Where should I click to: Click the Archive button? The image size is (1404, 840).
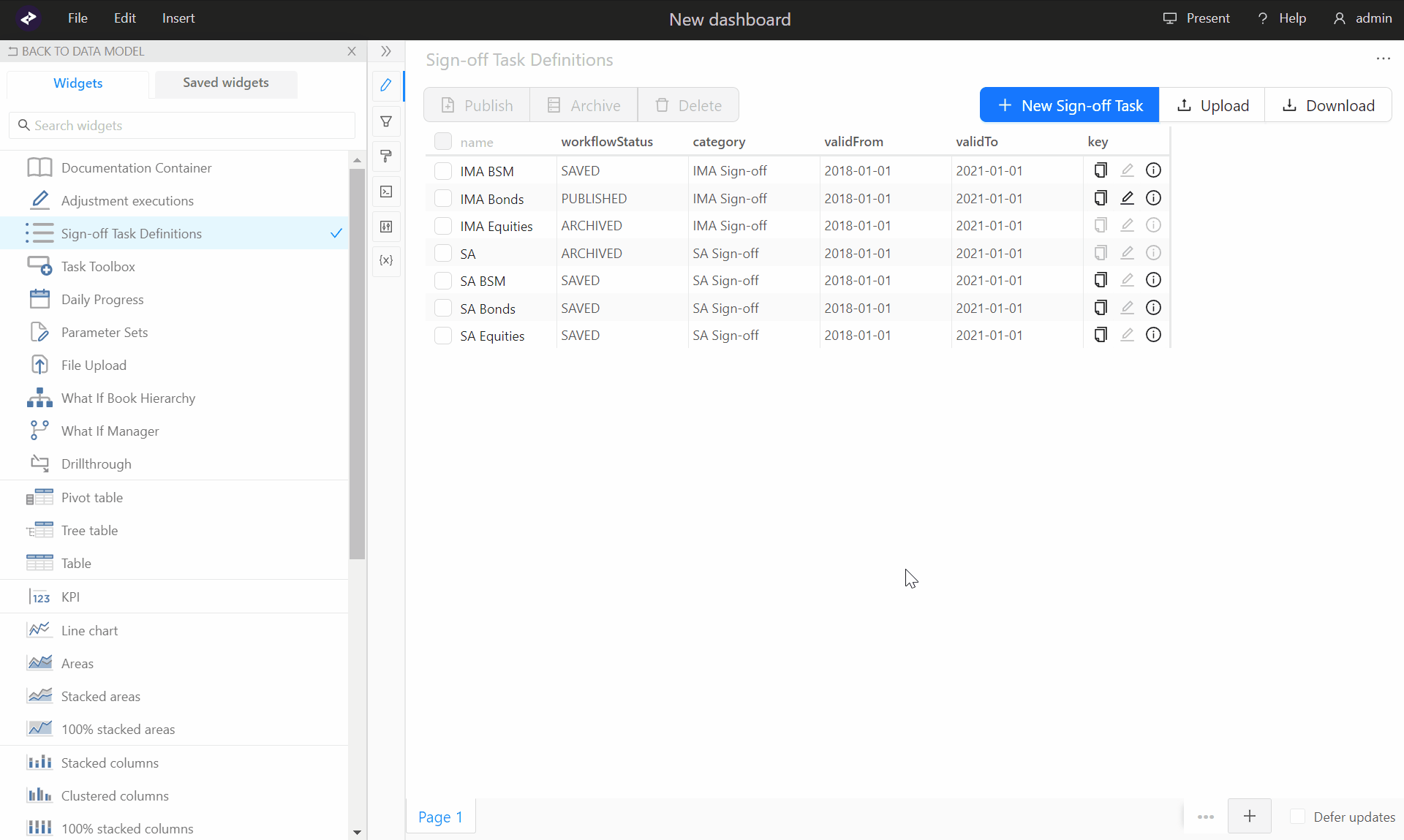(584, 105)
